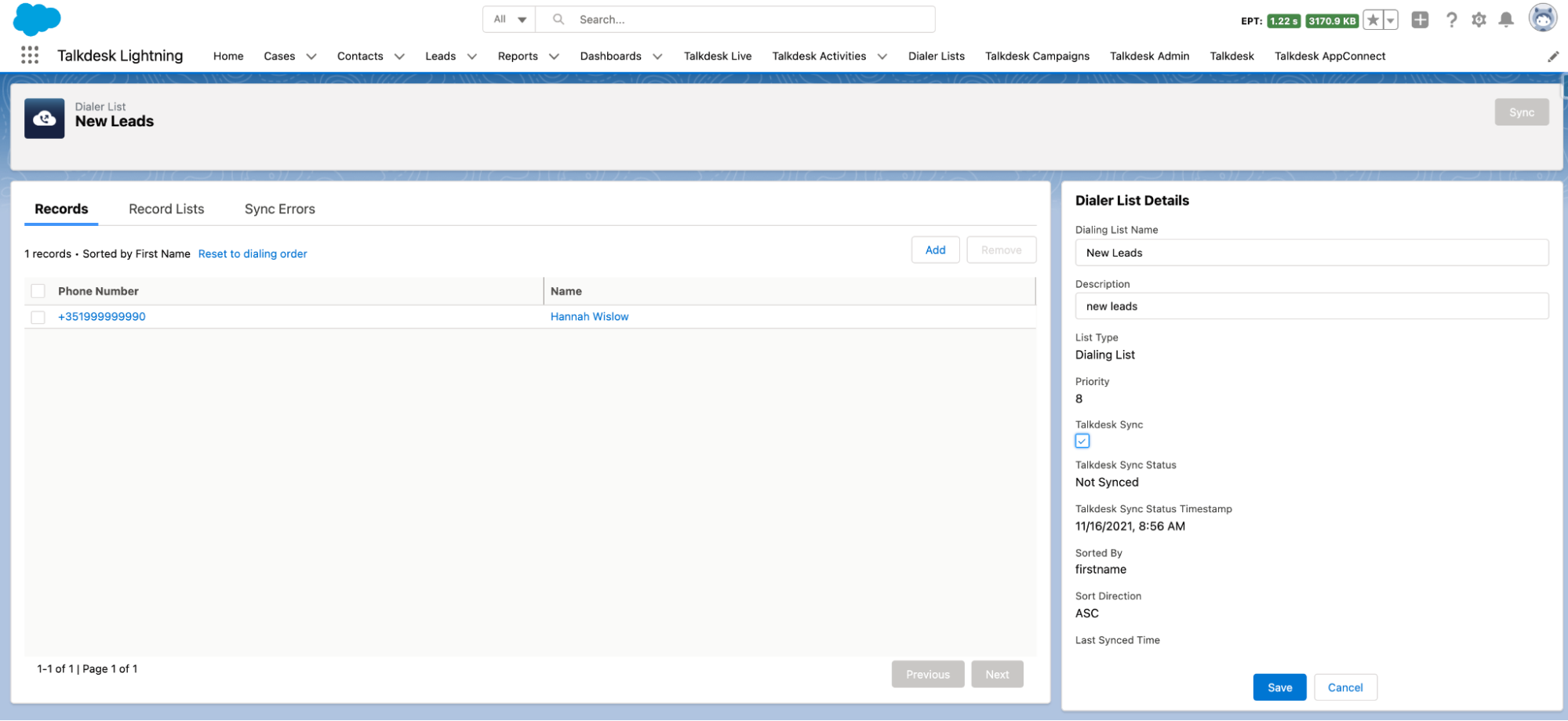Image resolution: width=1568 pixels, height=721 pixels.
Task: Click the Not Synced status text
Action: [1107, 482]
